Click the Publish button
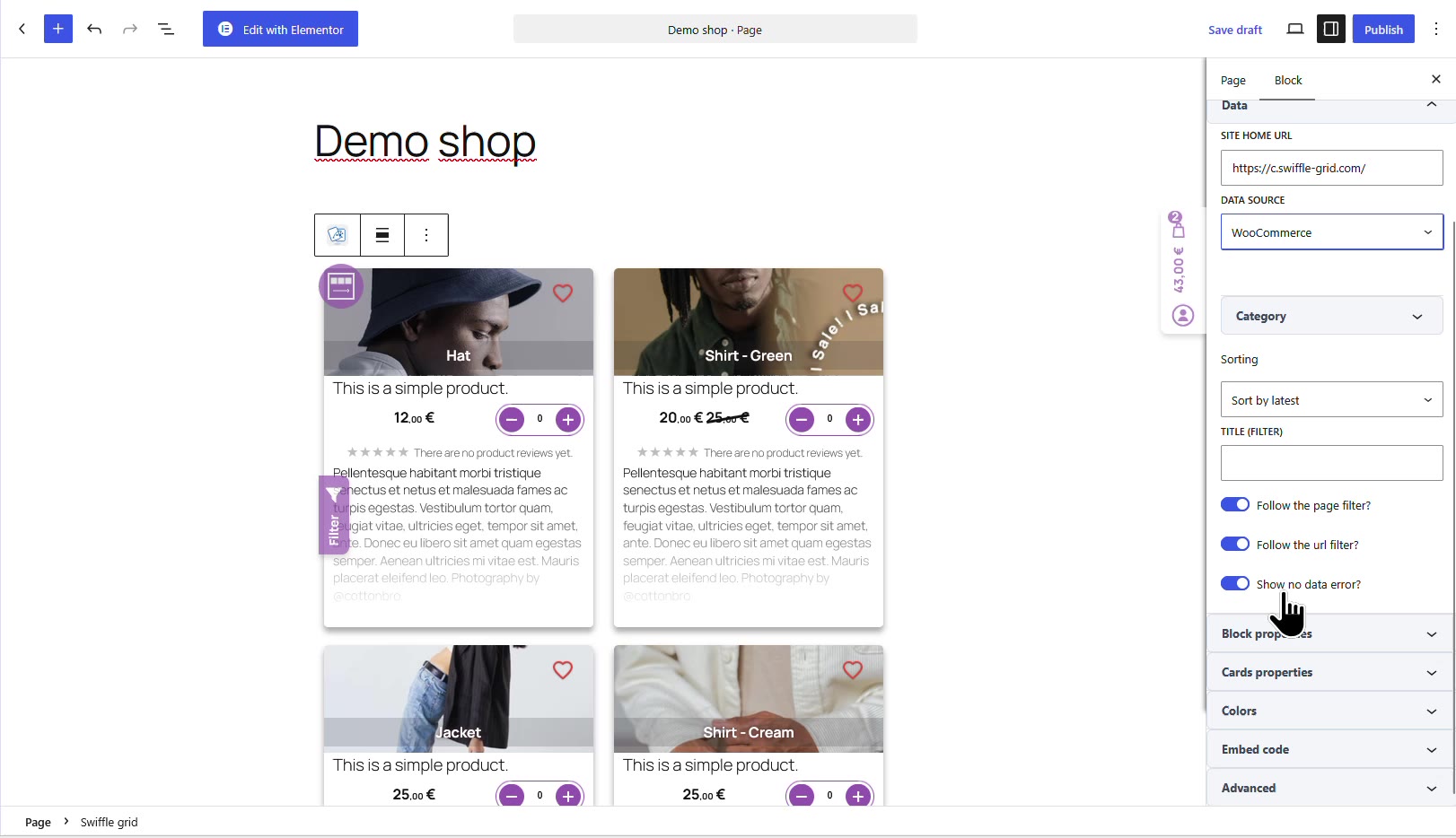This screenshot has width=1456, height=838. point(1383,29)
